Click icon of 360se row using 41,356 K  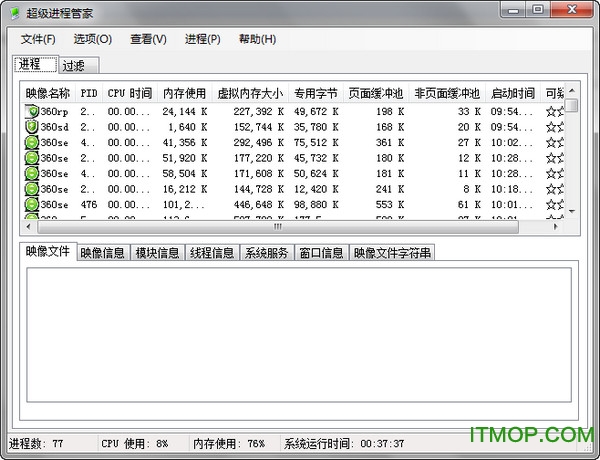32,142
